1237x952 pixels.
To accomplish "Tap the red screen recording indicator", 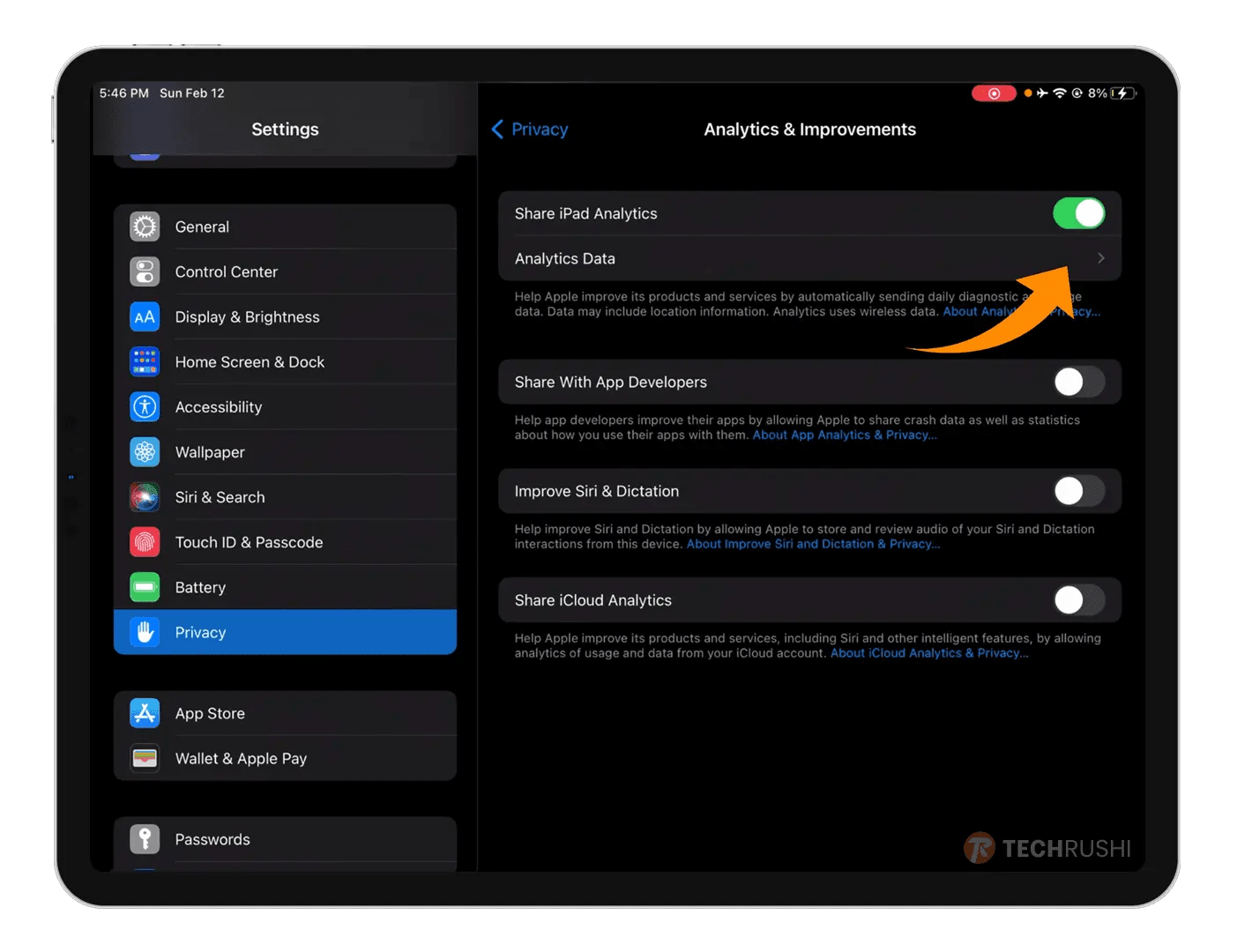I will (994, 93).
